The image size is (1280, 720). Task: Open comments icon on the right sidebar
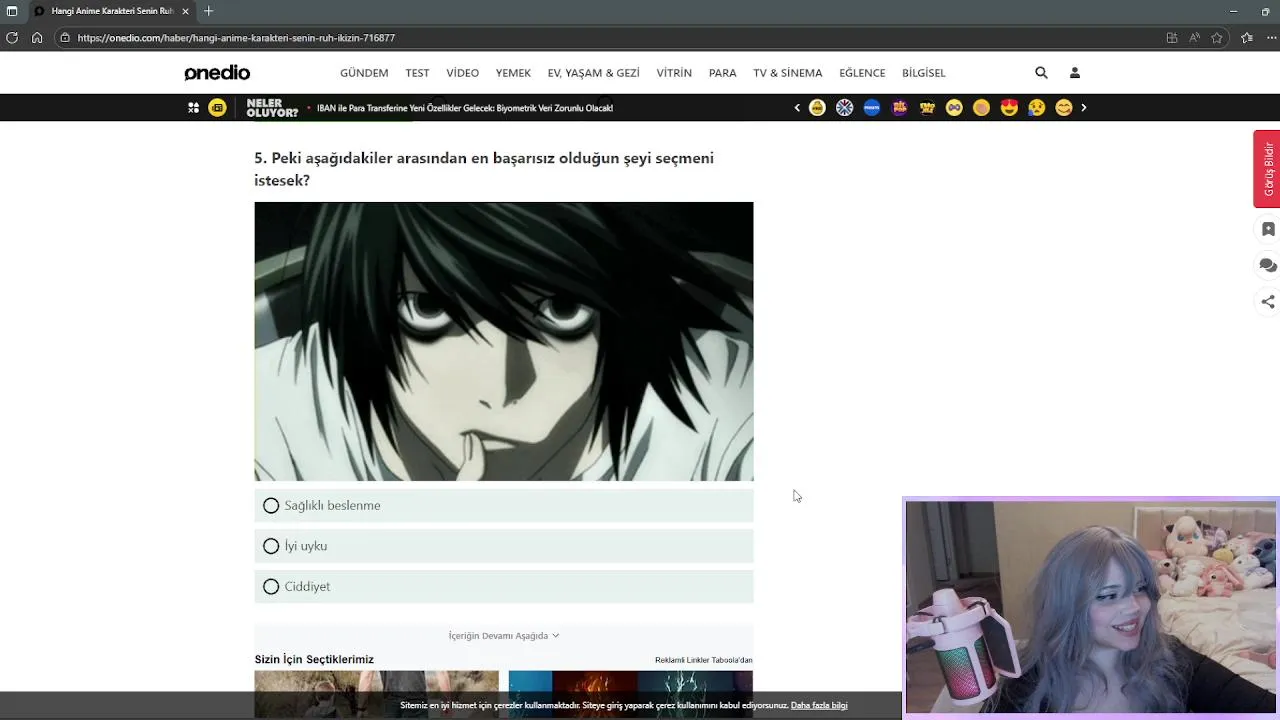(1268, 265)
